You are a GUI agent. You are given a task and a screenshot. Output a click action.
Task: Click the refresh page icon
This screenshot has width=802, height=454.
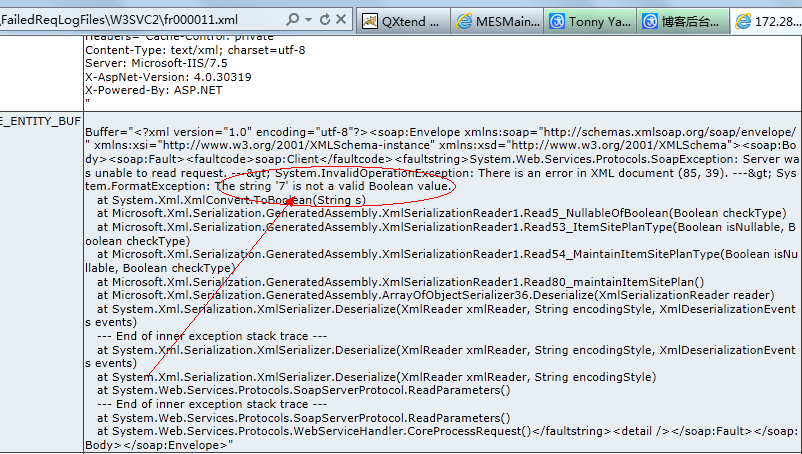[325, 19]
